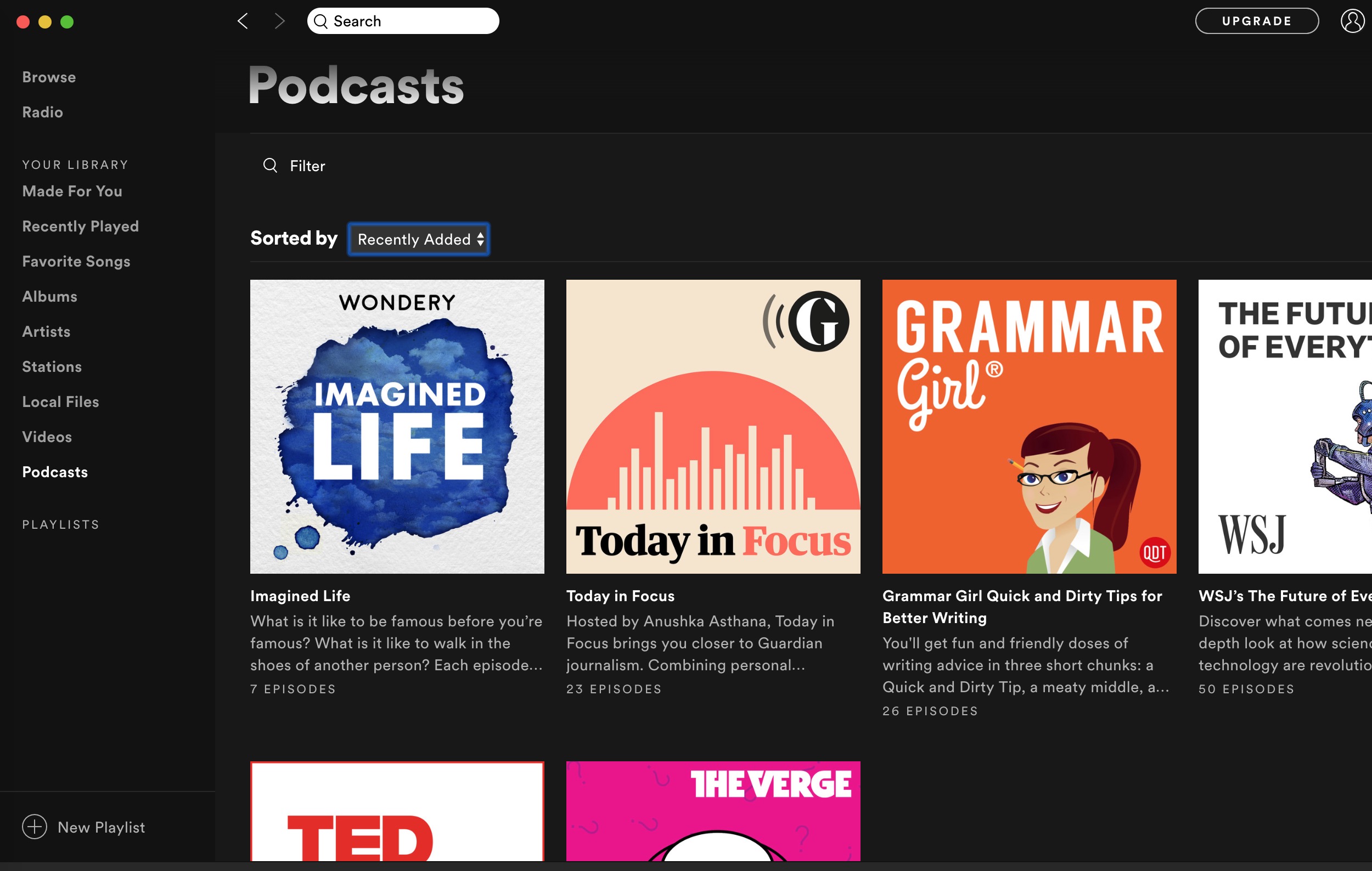
Task: Click the magnifier icon in the Search bar
Action: click(321, 21)
